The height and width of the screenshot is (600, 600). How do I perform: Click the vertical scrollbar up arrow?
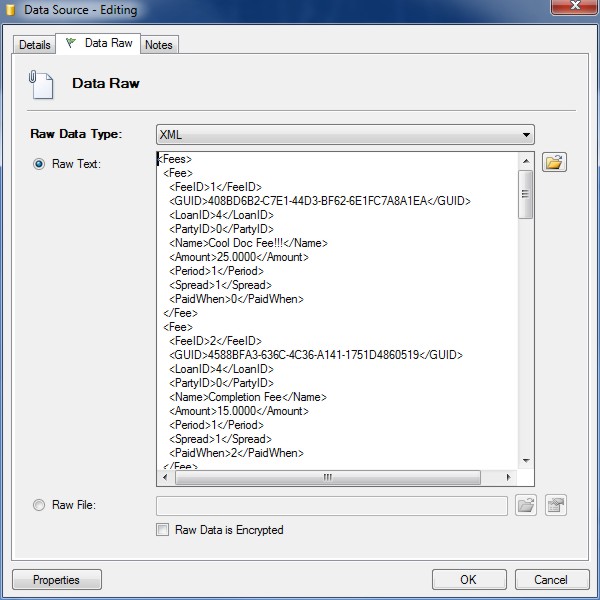point(526,160)
